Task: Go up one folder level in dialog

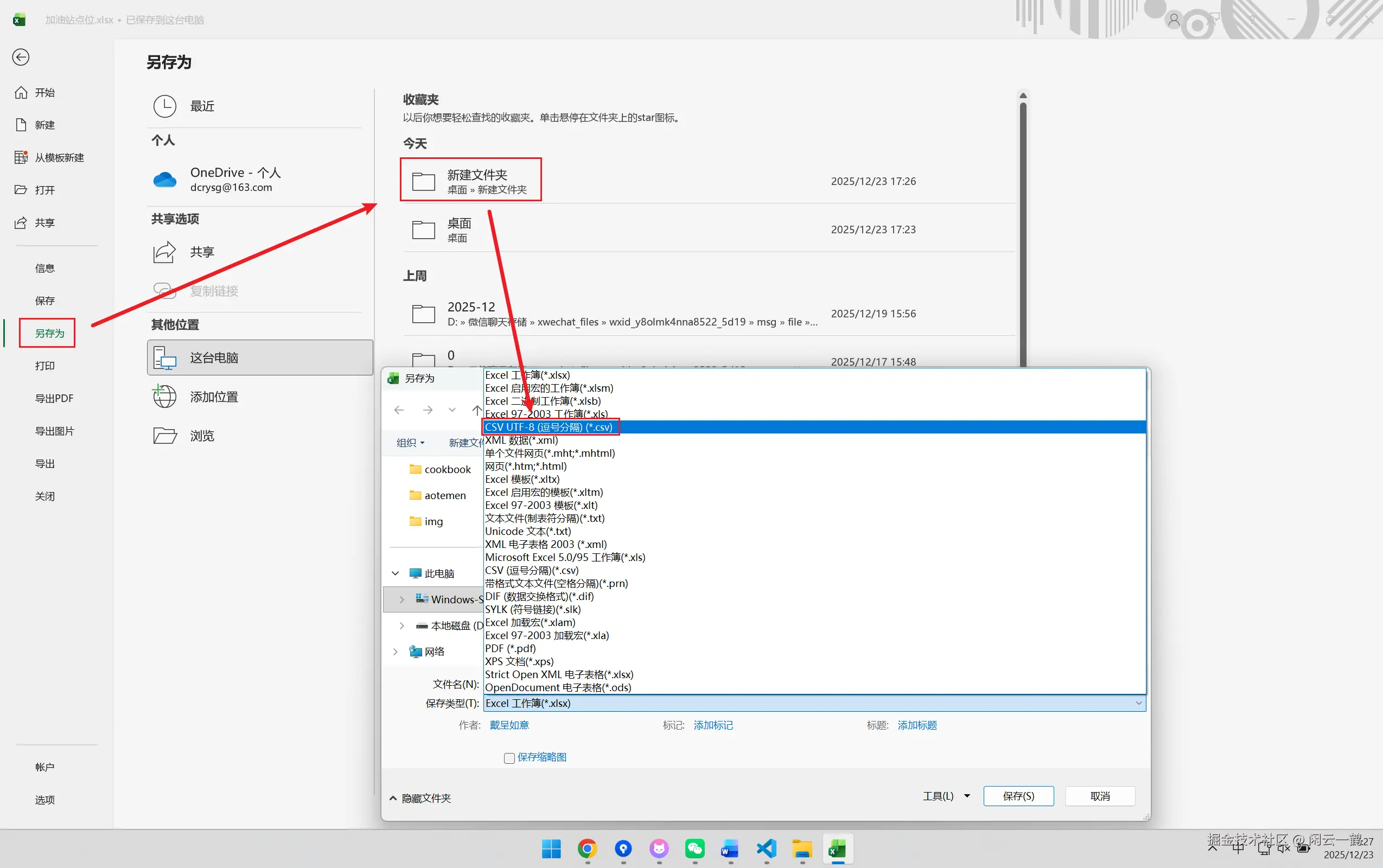Action: [476, 410]
